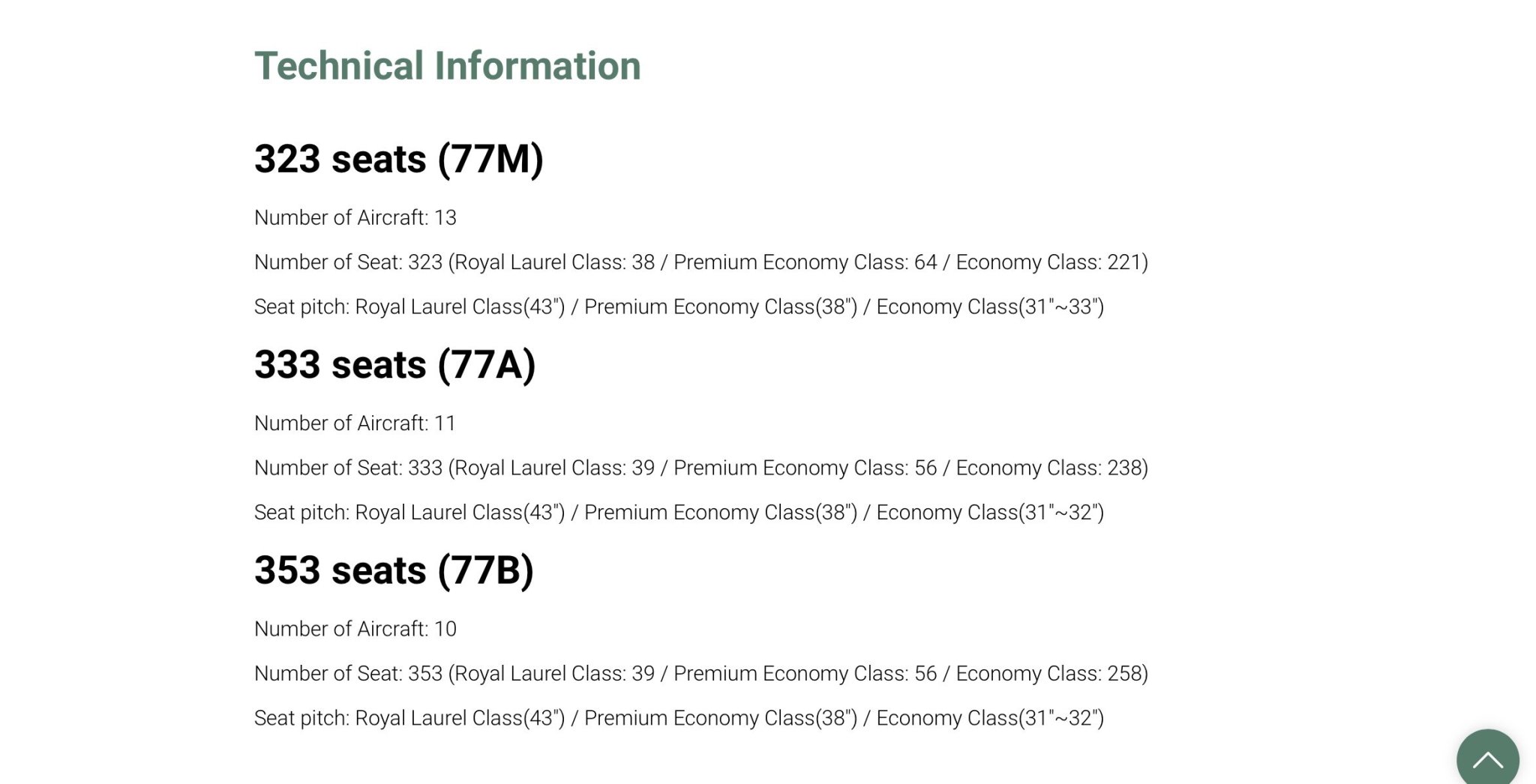
Task: Click the Number of Seat: 323 line
Action: [x=701, y=262]
